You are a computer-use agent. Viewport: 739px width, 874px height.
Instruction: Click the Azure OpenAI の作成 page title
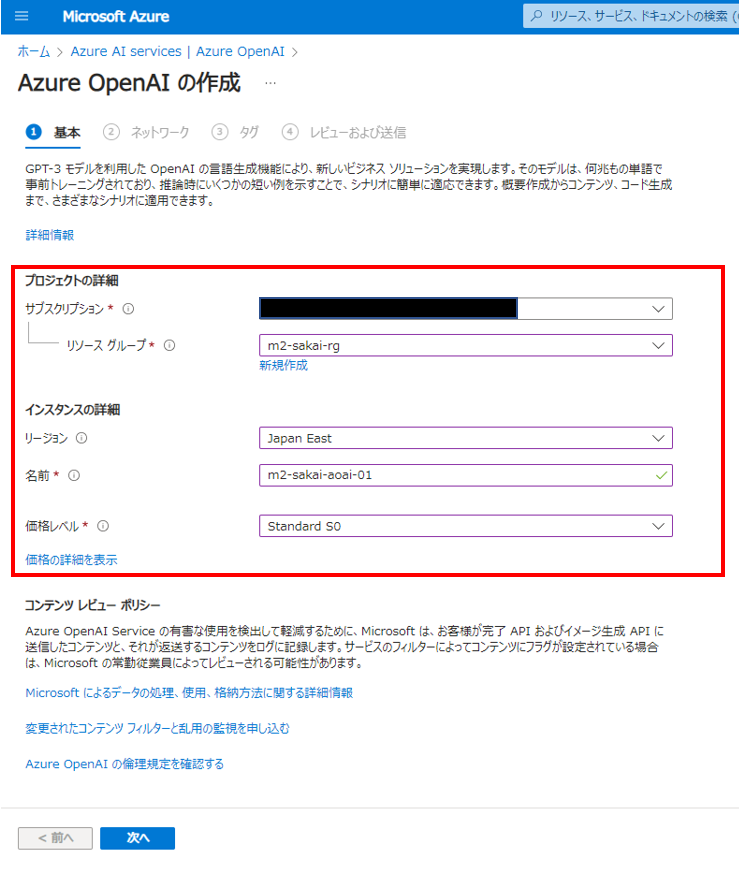pyautogui.click(x=129, y=83)
